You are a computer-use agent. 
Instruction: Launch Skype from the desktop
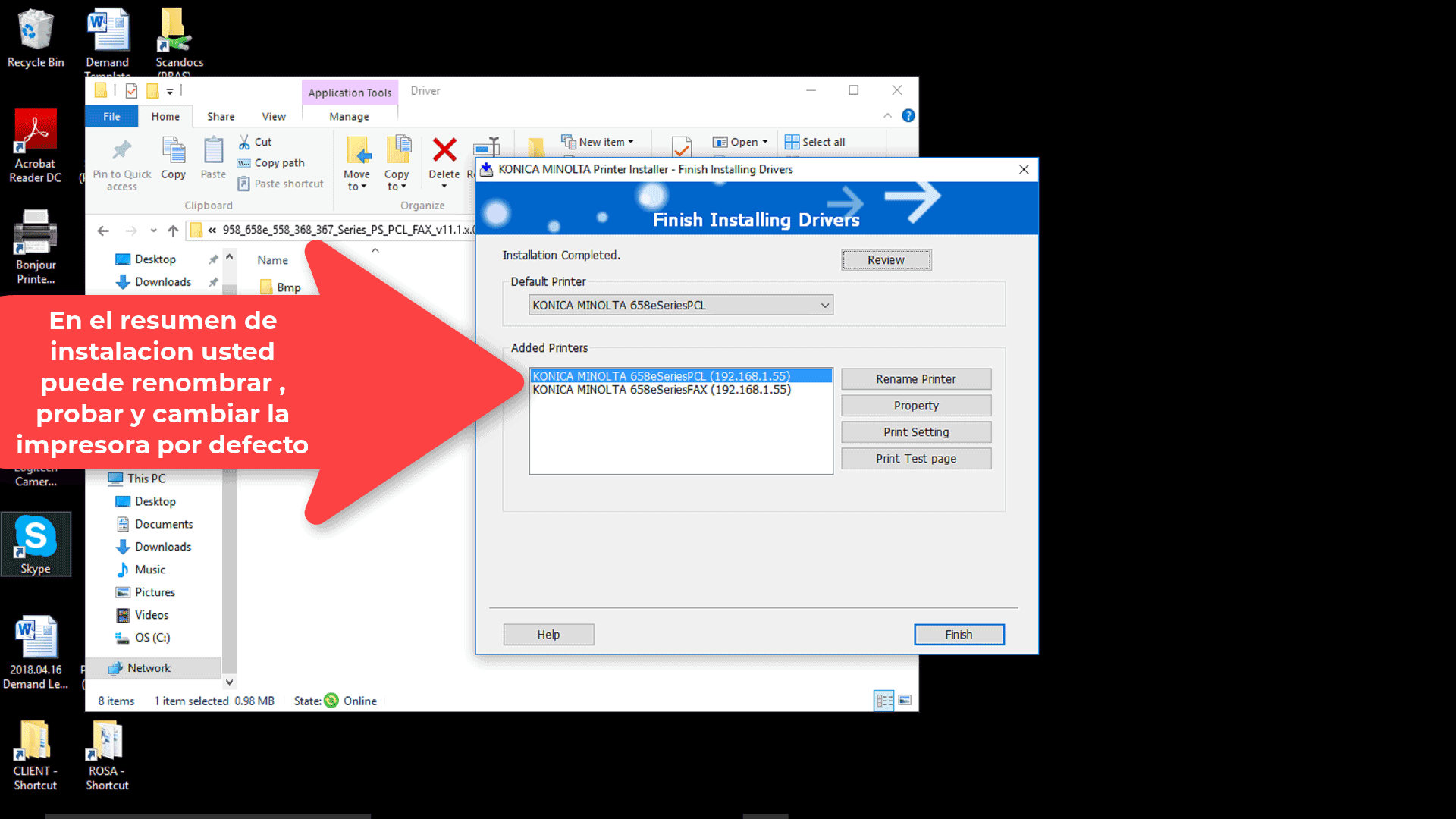tap(36, 544)
